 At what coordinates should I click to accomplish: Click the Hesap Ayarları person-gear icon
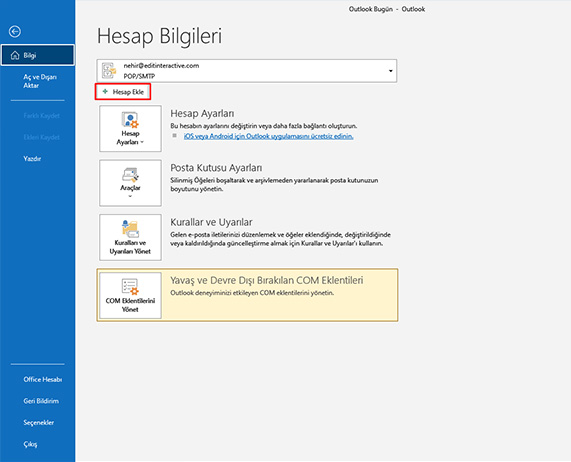[130, 120]
